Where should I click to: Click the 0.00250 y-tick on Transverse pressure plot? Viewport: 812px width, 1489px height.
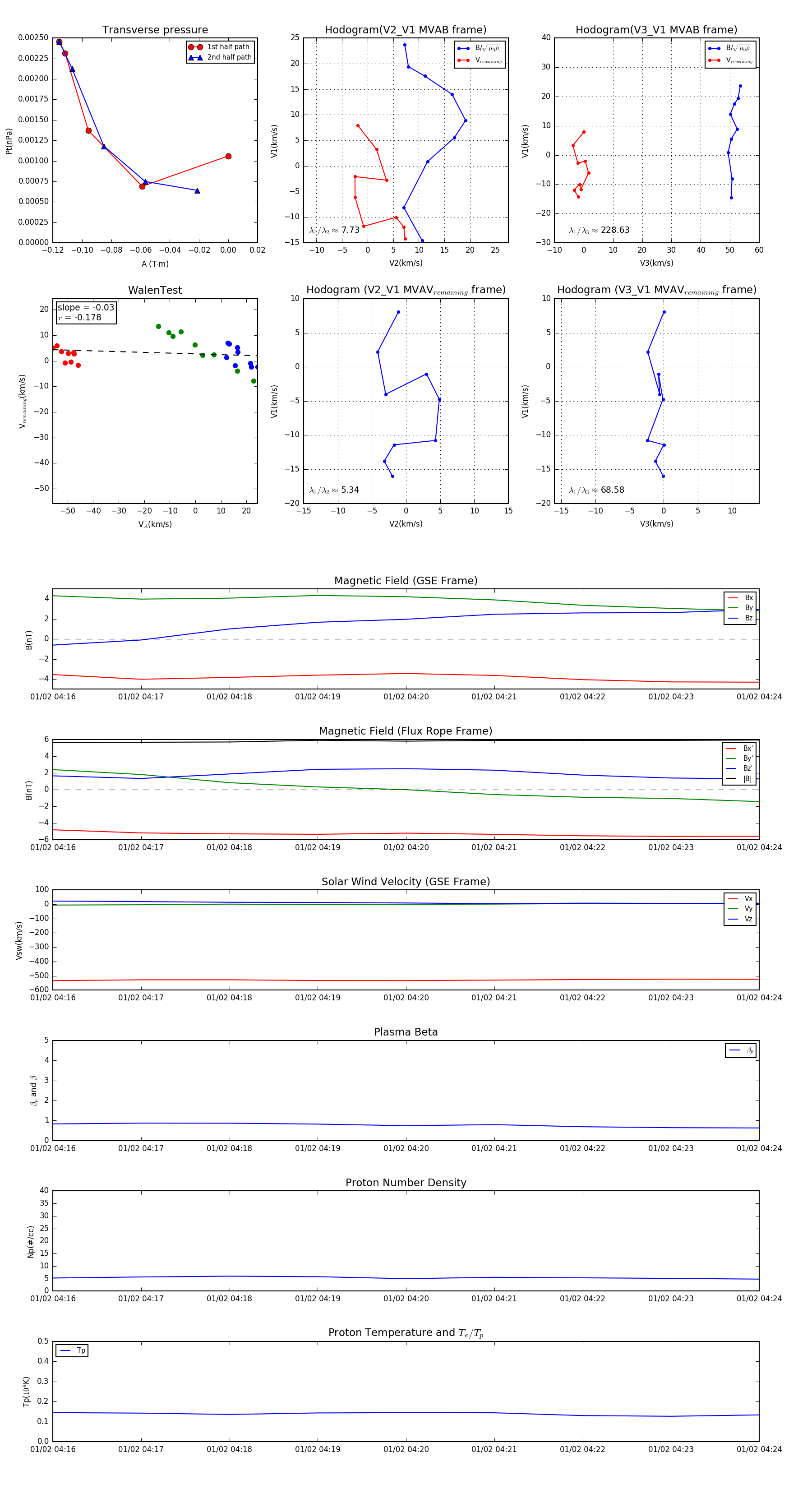(33, 37)
